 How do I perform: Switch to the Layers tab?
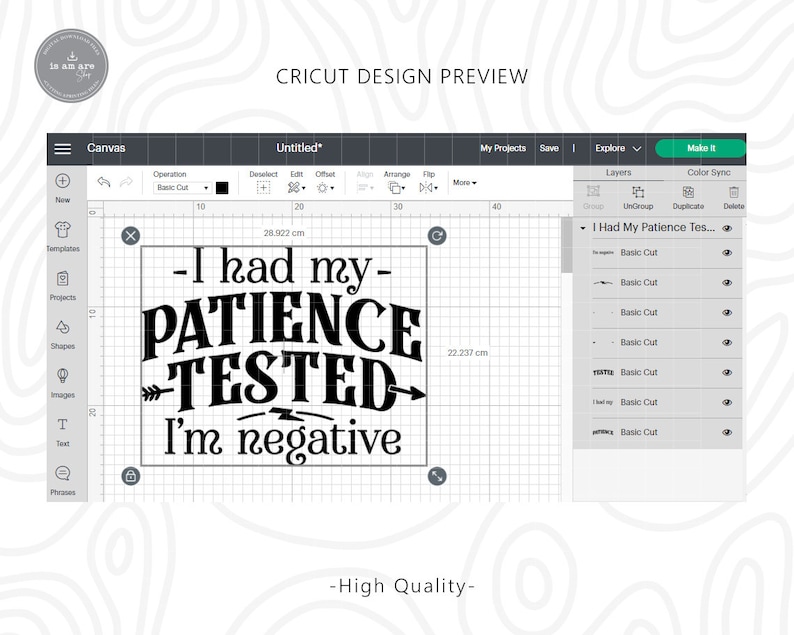click(618, 172)
